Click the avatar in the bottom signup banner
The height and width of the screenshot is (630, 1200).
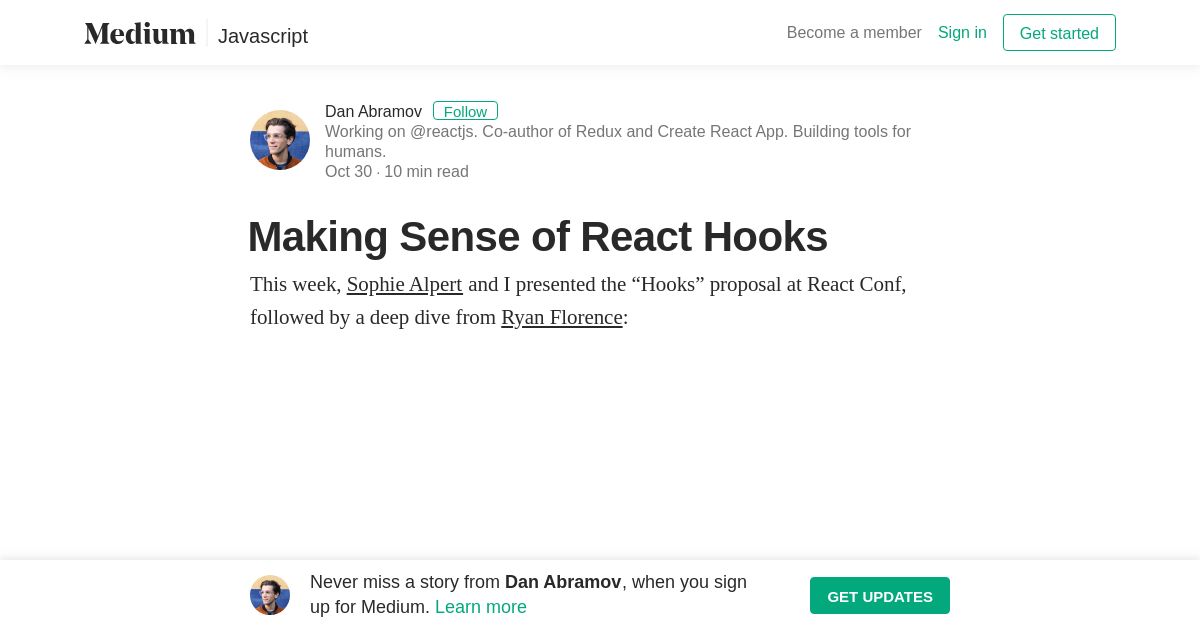pos(270,595)
